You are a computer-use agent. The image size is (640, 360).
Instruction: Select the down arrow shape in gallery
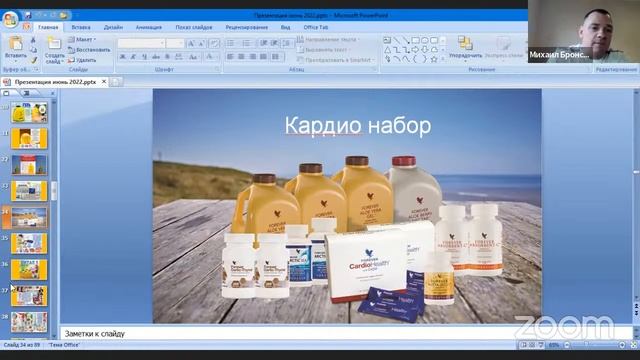pyautogui.click(x=425, y=50)
